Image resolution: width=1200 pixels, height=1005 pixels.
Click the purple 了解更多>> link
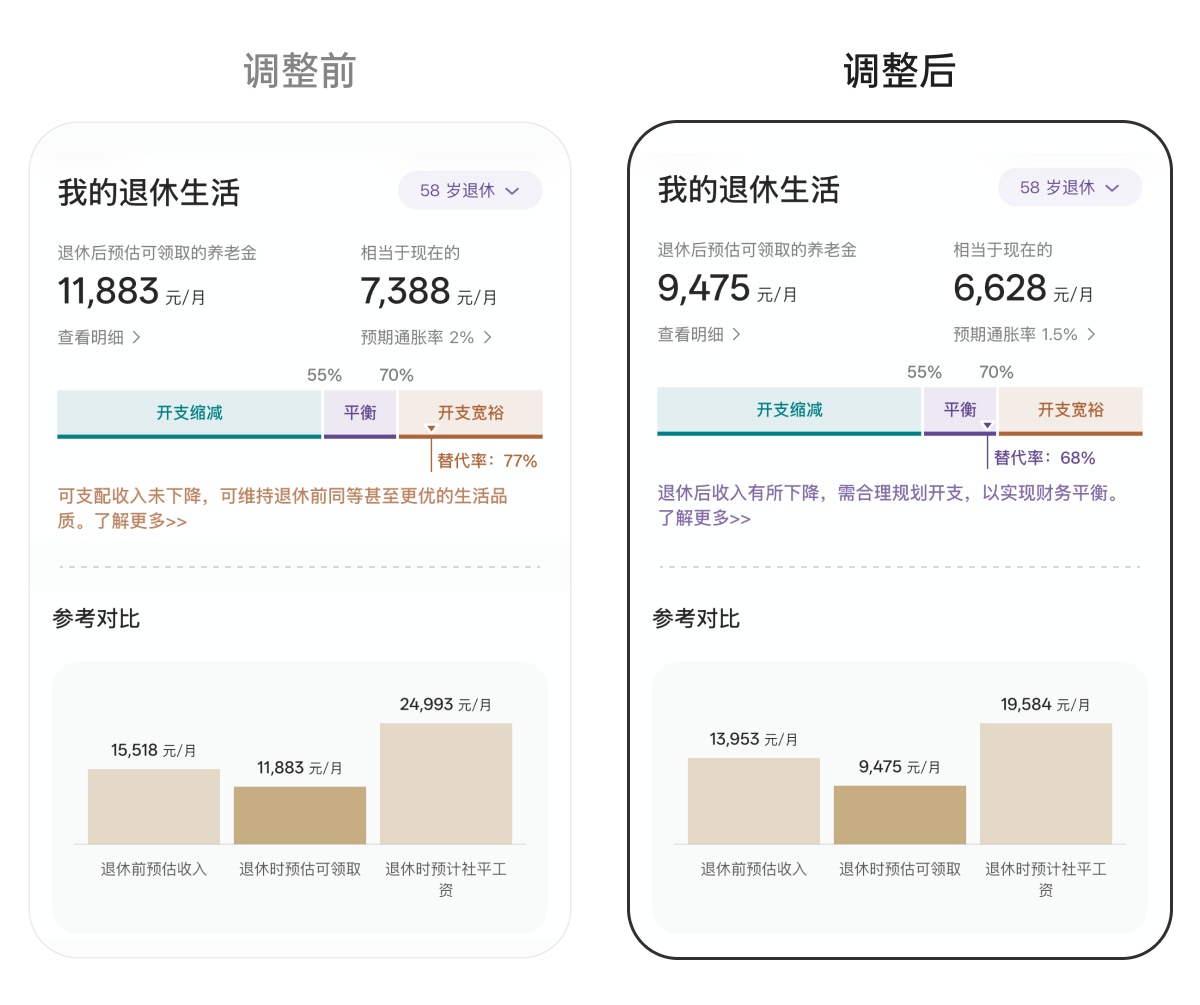[x=704, y=518]
